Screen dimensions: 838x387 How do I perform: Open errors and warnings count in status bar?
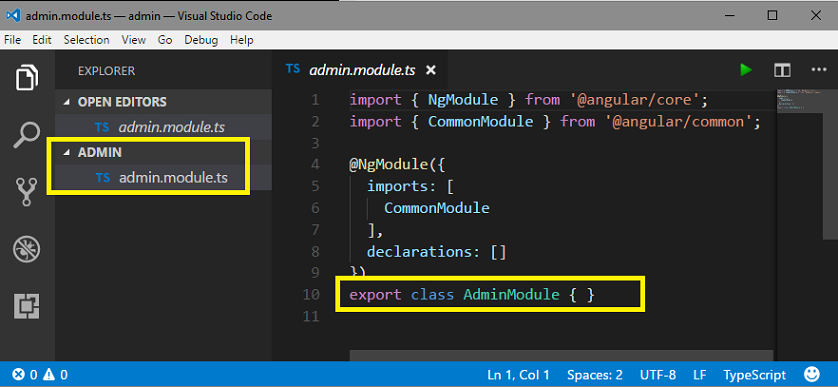40,375
